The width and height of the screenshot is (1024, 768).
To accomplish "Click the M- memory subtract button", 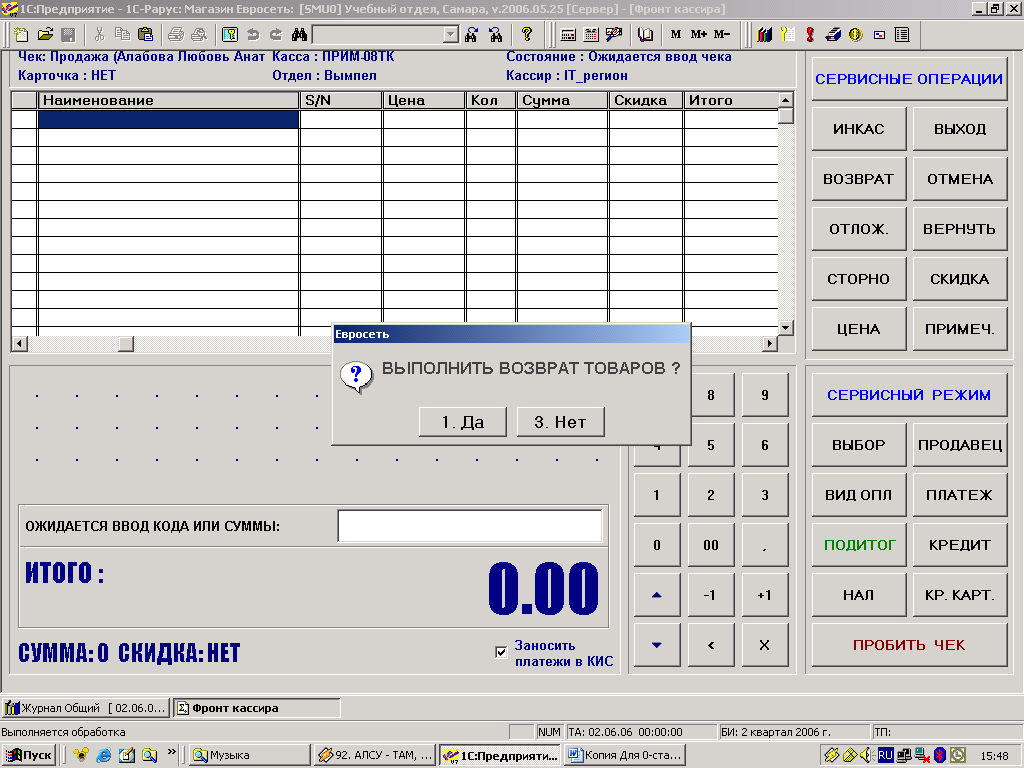I will [722, 35].
